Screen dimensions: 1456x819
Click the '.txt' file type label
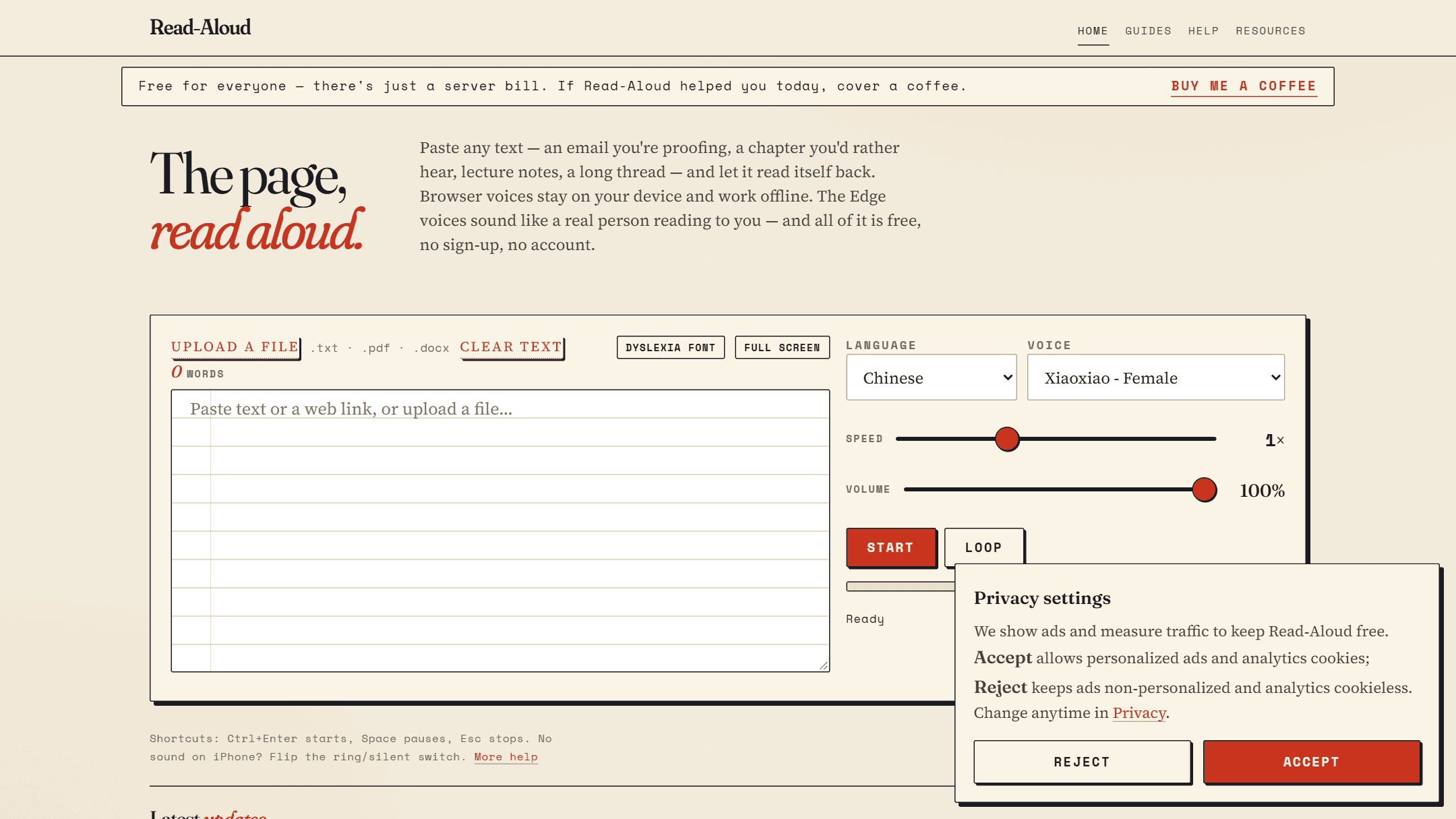(x=324, y=348)
